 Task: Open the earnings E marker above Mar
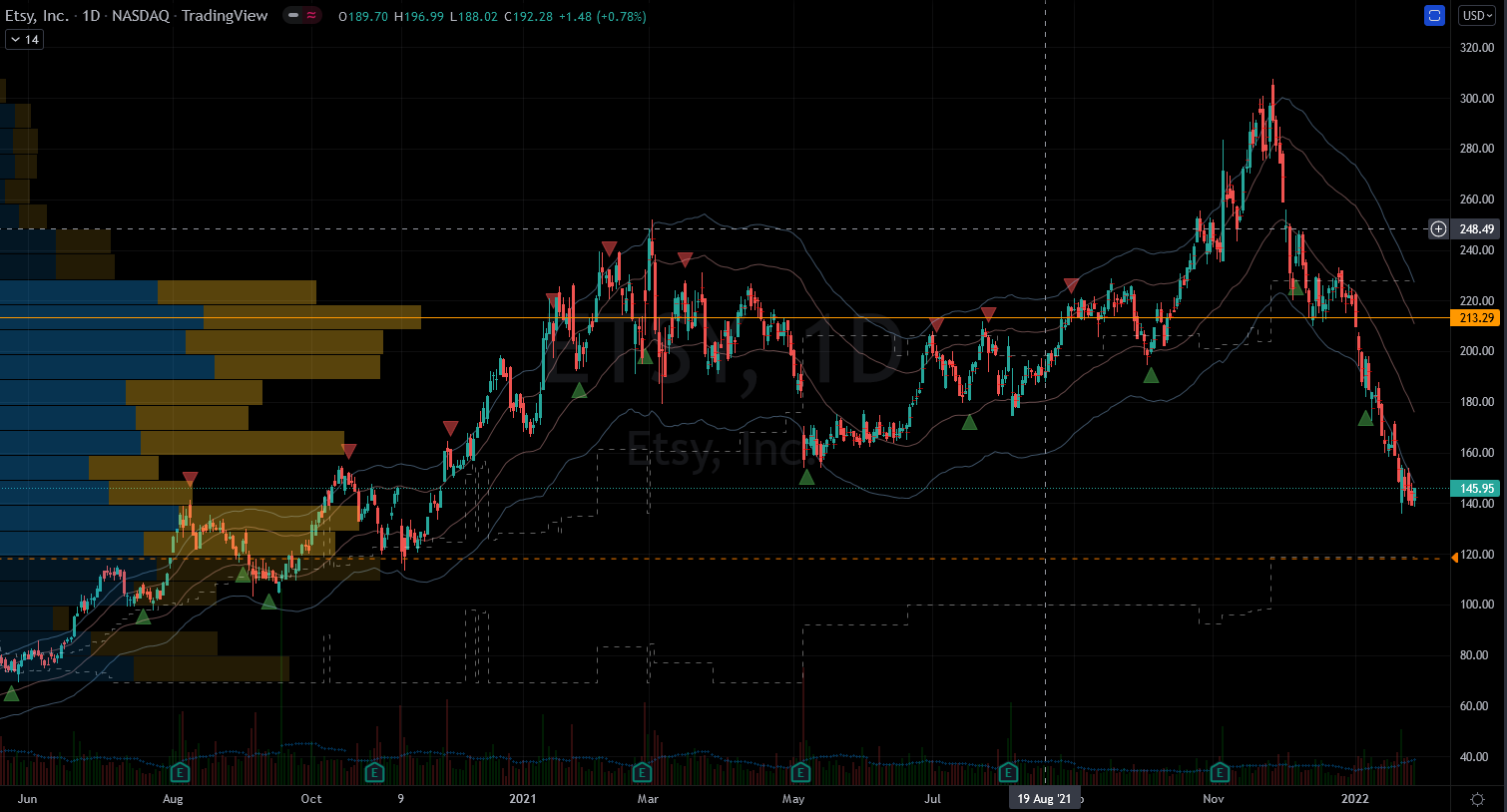tap(642, 772)
